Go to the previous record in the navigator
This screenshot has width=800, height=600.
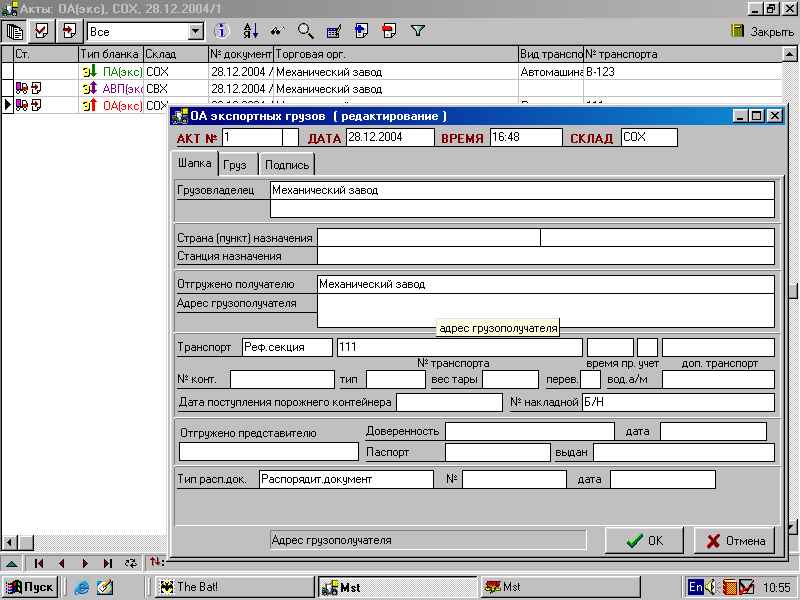(x=62, y=563)
